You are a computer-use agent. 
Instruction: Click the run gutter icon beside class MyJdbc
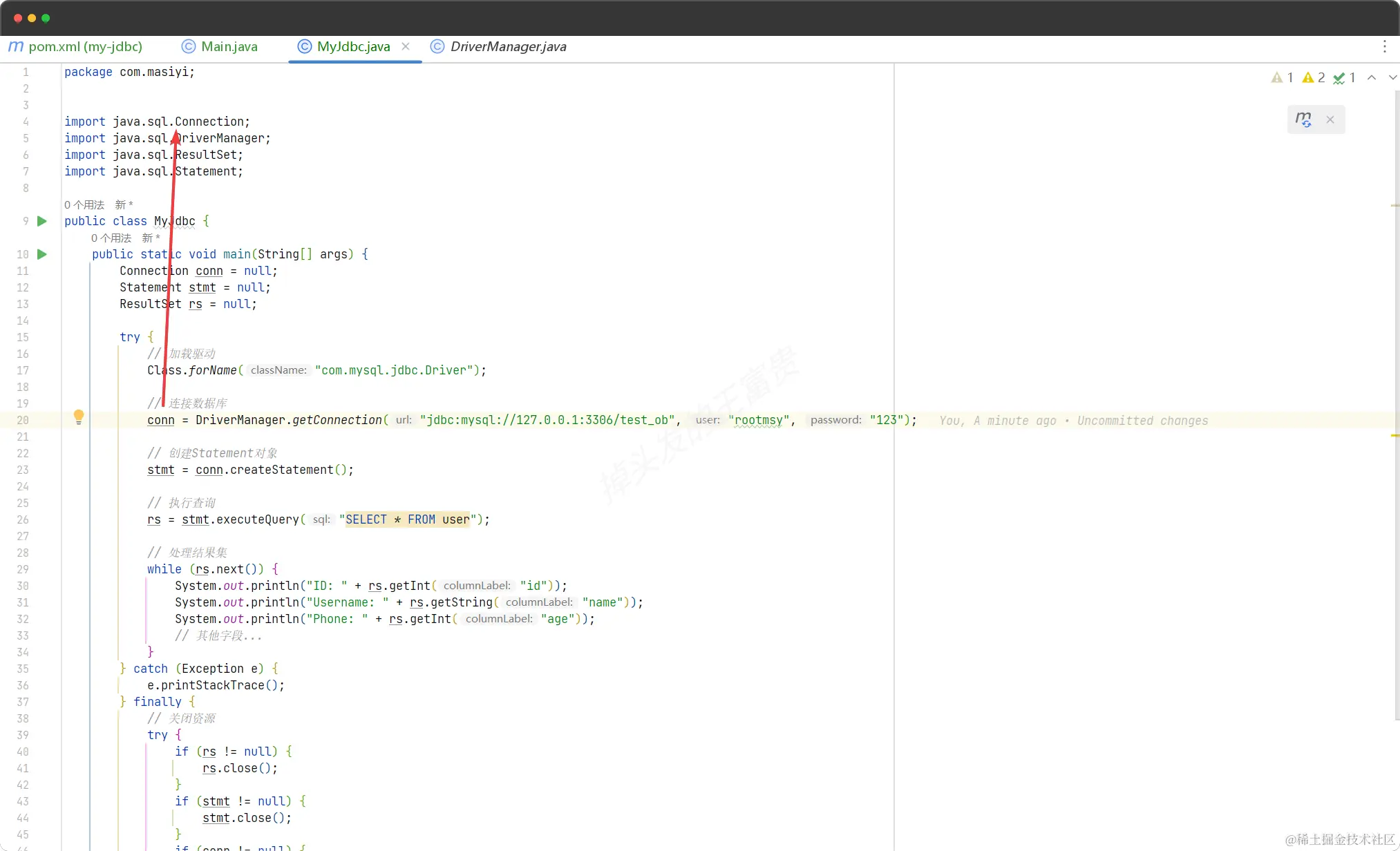tap(42, 221)
